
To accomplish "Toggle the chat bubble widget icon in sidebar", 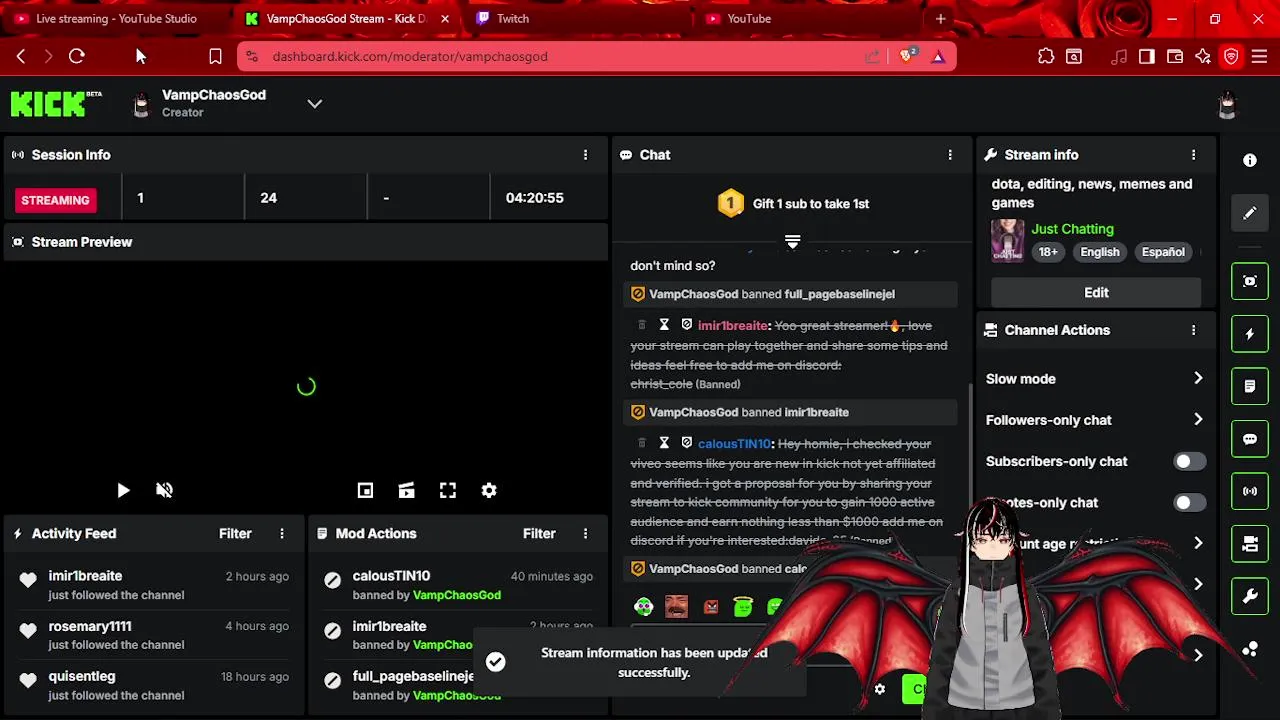I will [1250, 439].
